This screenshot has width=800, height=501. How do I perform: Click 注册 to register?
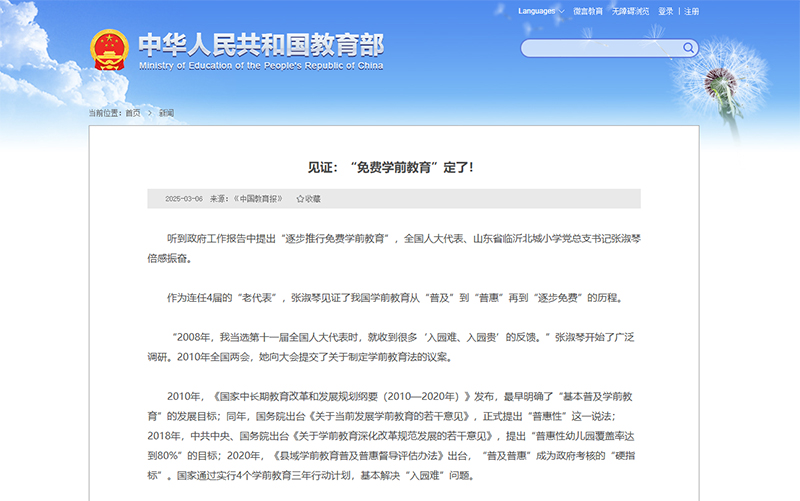point(691,11)
